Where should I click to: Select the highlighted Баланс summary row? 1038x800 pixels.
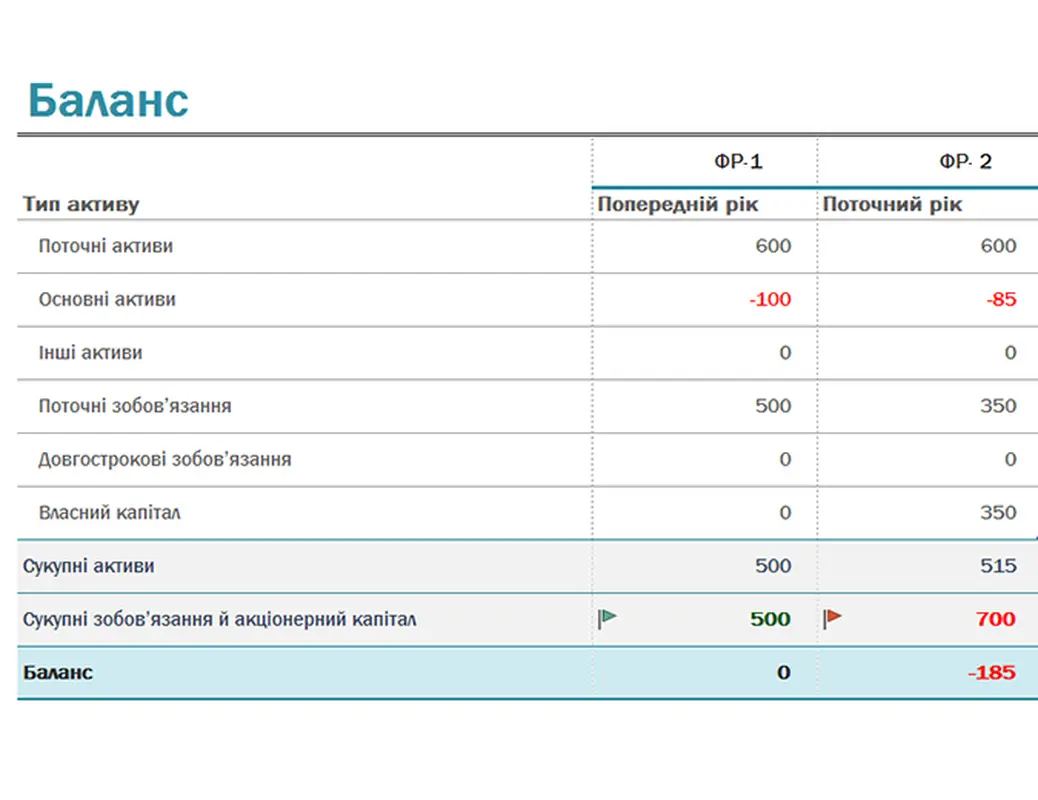click(57, 672)
